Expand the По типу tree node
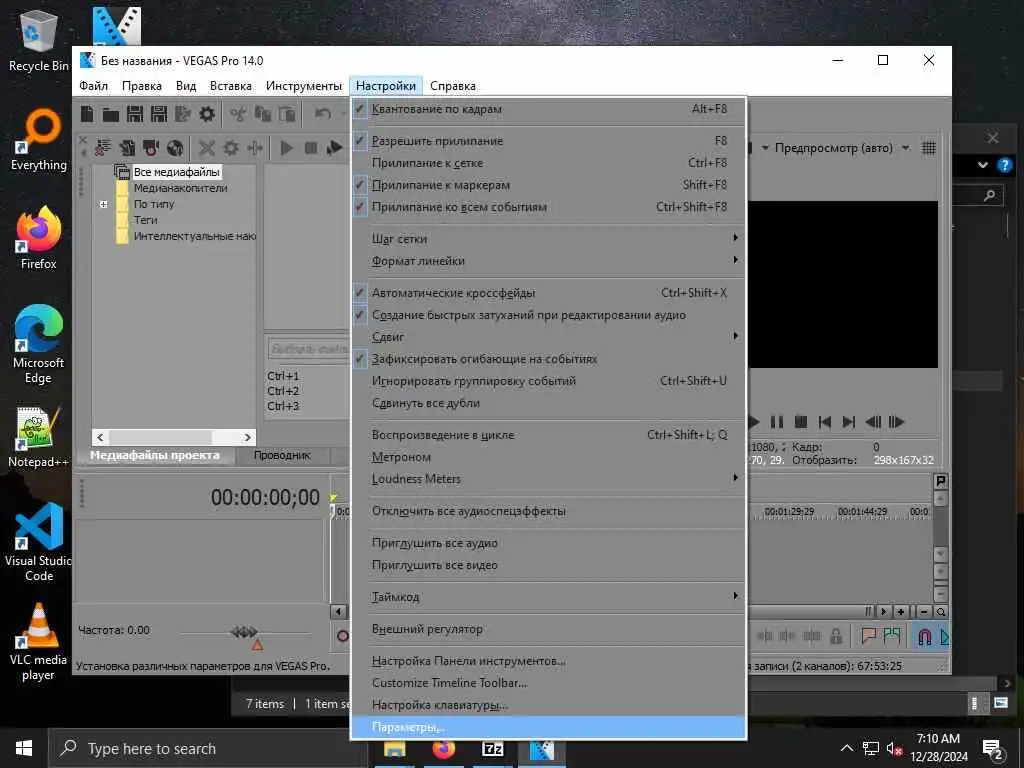Screen dimensions: 1024x768 point(103,204)
